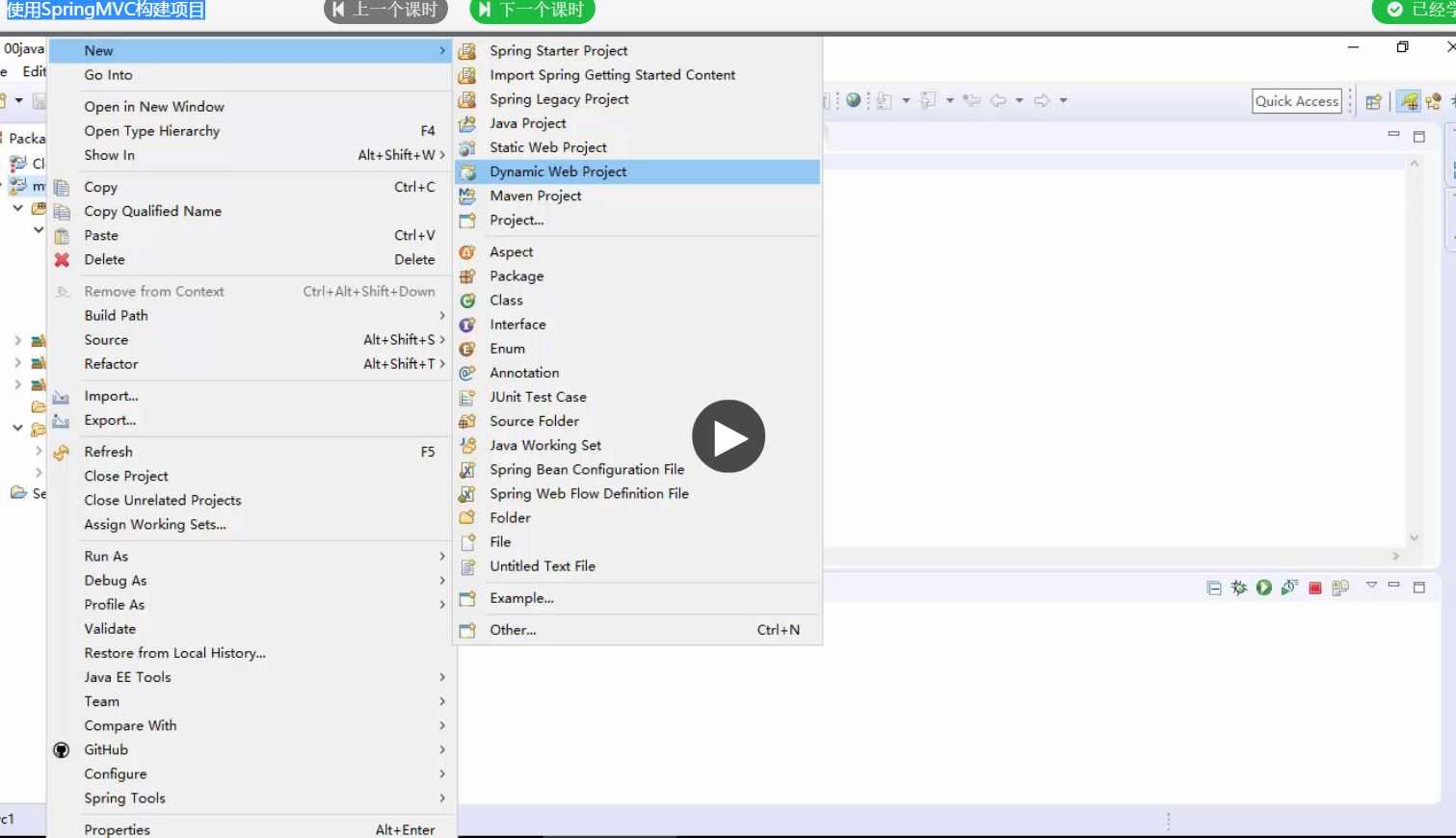Click the Java Project icon
Image resolution: width=1456 pixels, height=838 pixels.
coord(467,123)
